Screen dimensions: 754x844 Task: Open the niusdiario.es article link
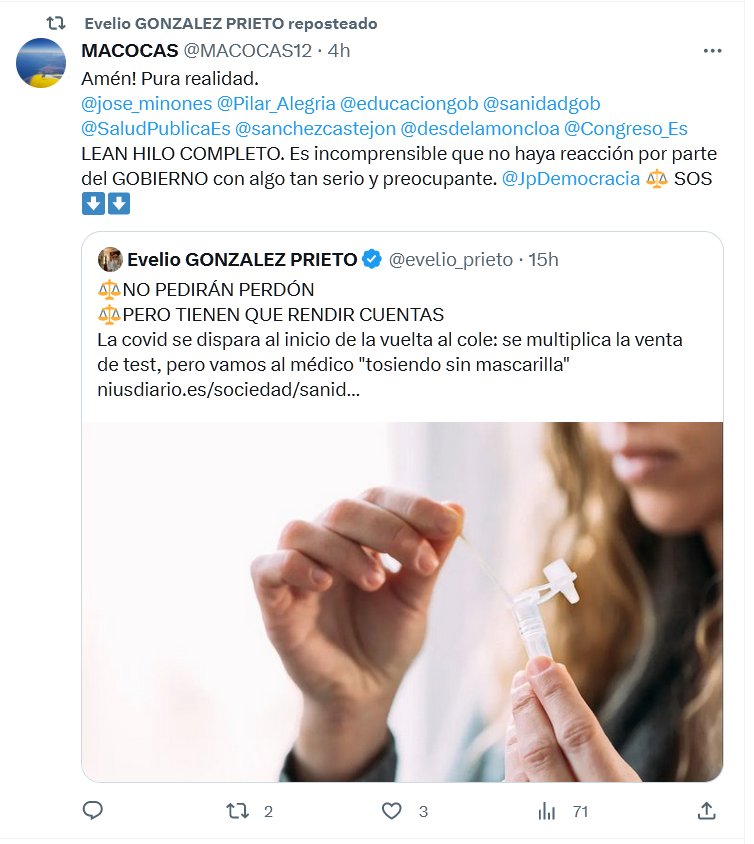click(x=228, y=389)
